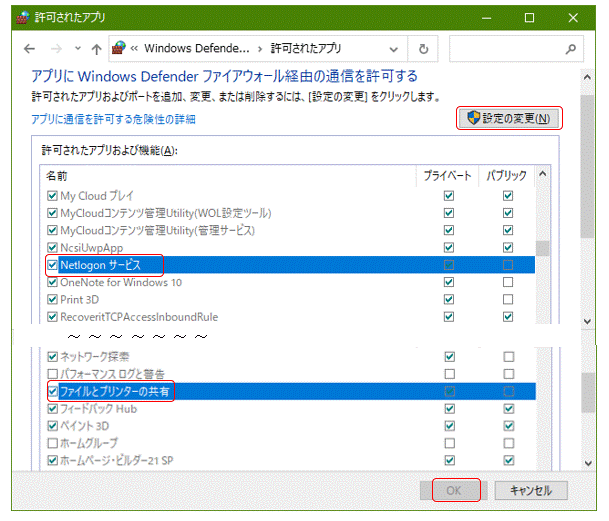Image resolution: width=609 pixels, height=521 pixels.
Task: Toggle Netlogon サービス private checkbox
Action: click(x=449, y=265)
